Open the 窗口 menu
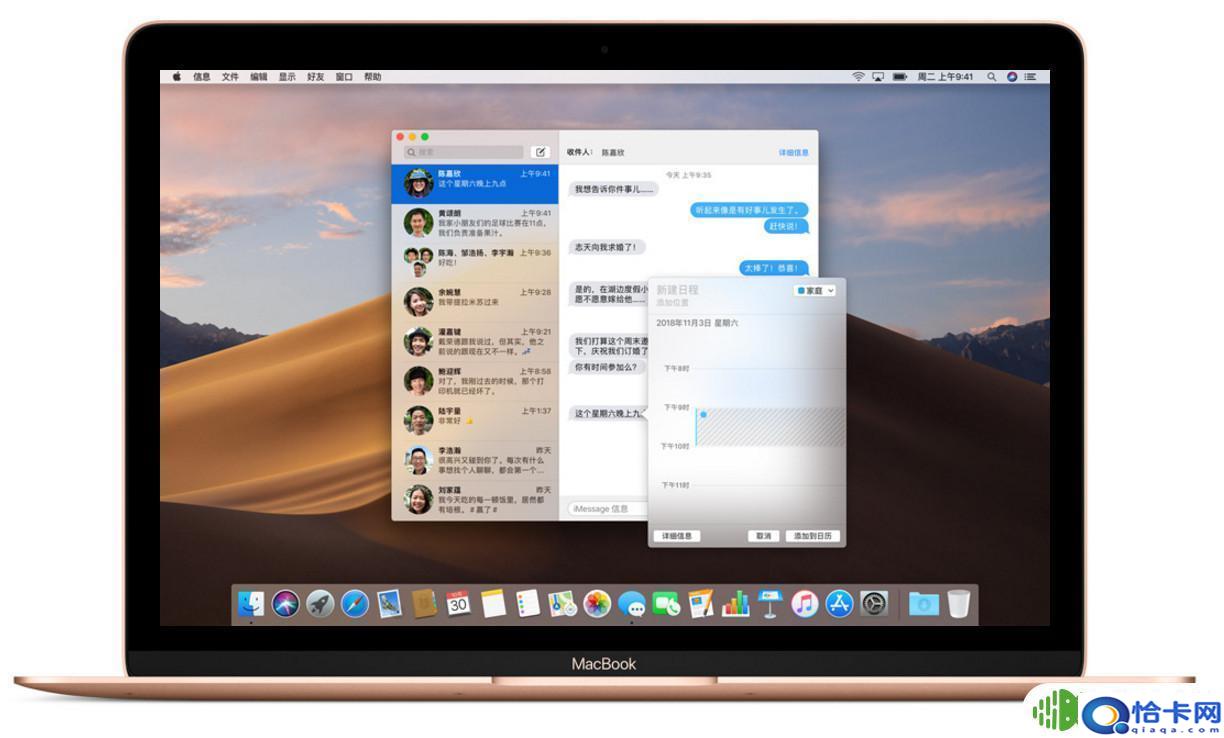Image resolution: width=1224 pixels, height=738 pixels. [344, 76]
